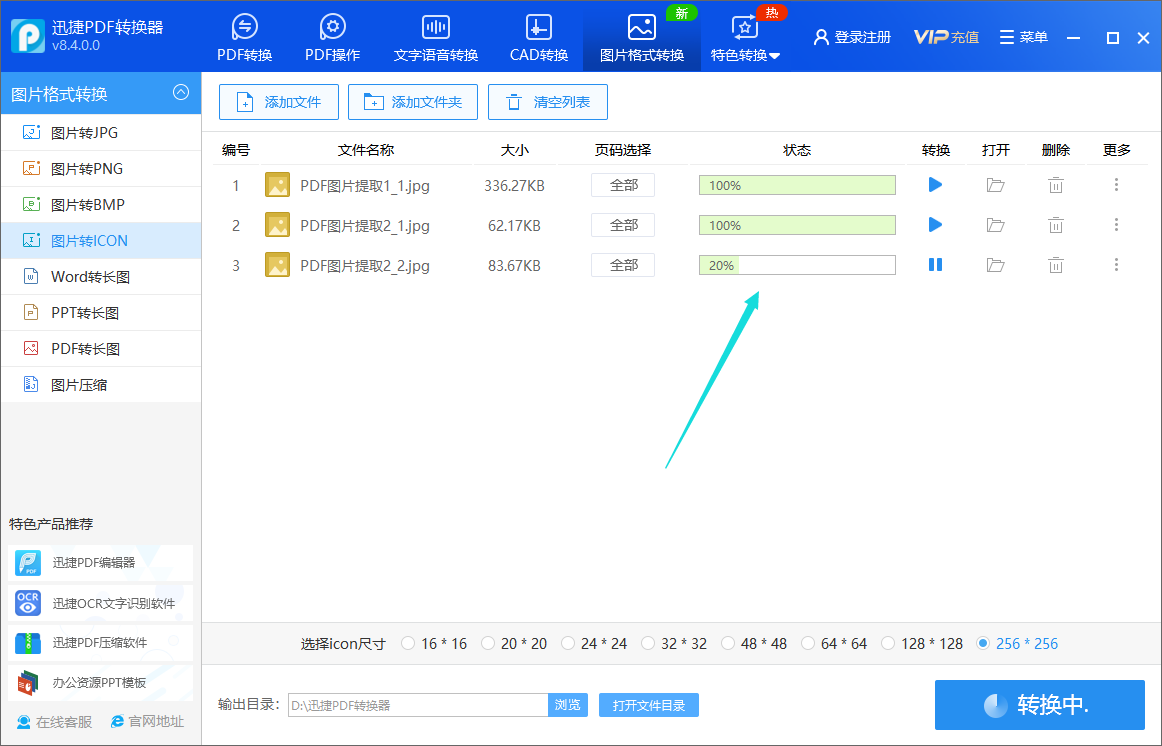Select icon size 24 * 24

(x=568, y=643)
